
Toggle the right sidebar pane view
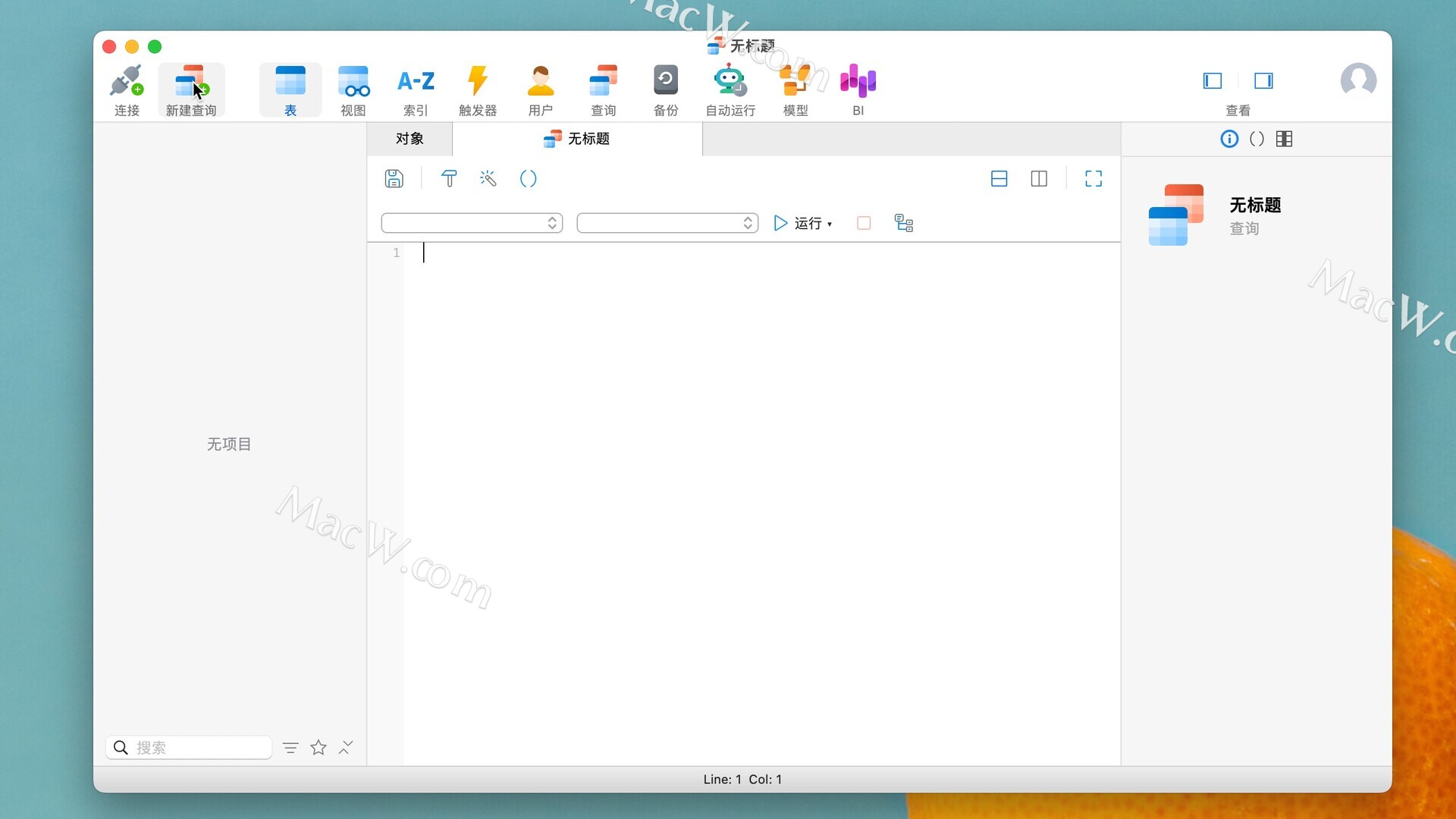pos(1263,80)
